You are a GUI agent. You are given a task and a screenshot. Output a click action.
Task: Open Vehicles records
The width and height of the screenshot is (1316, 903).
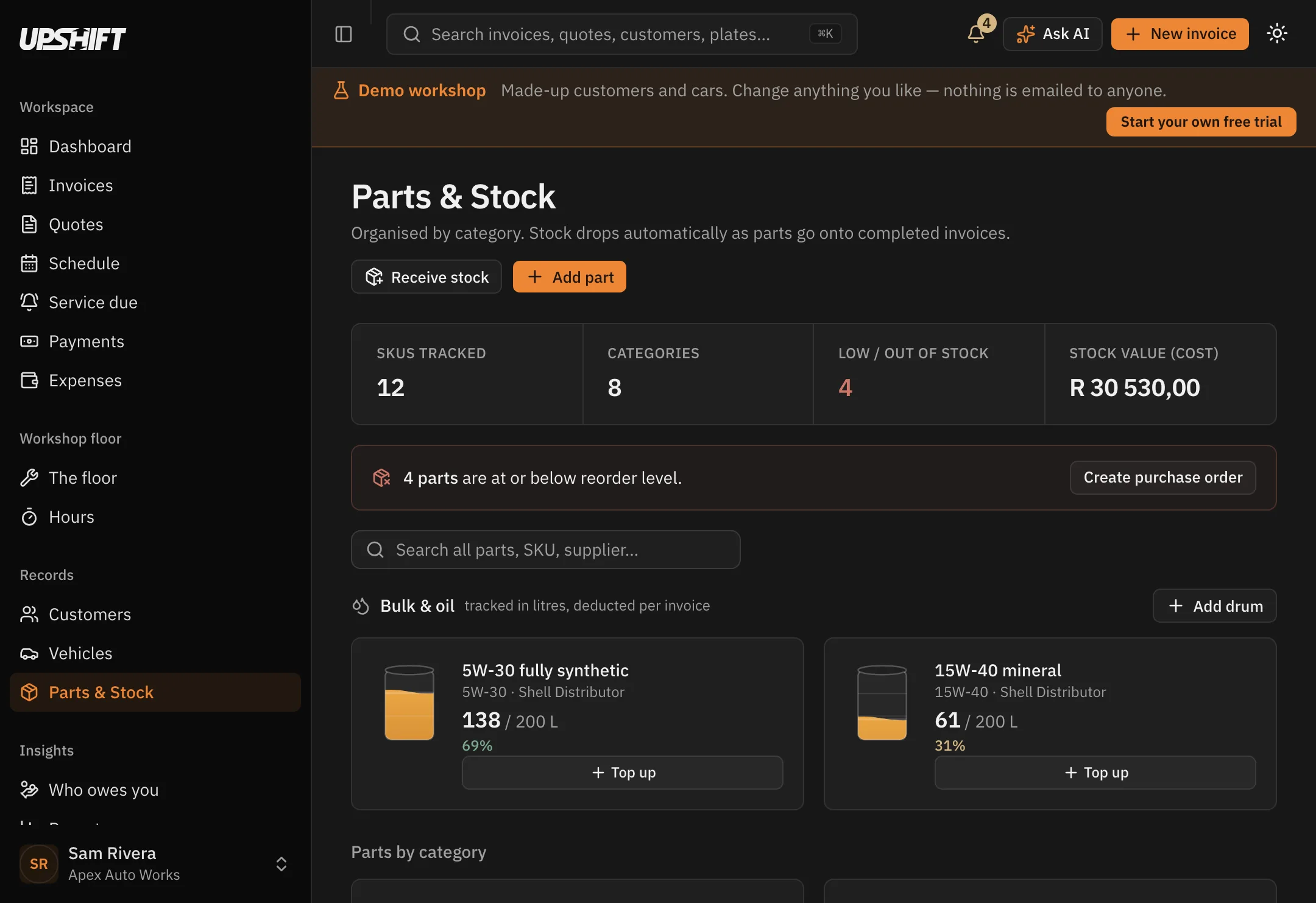[155, 653]
